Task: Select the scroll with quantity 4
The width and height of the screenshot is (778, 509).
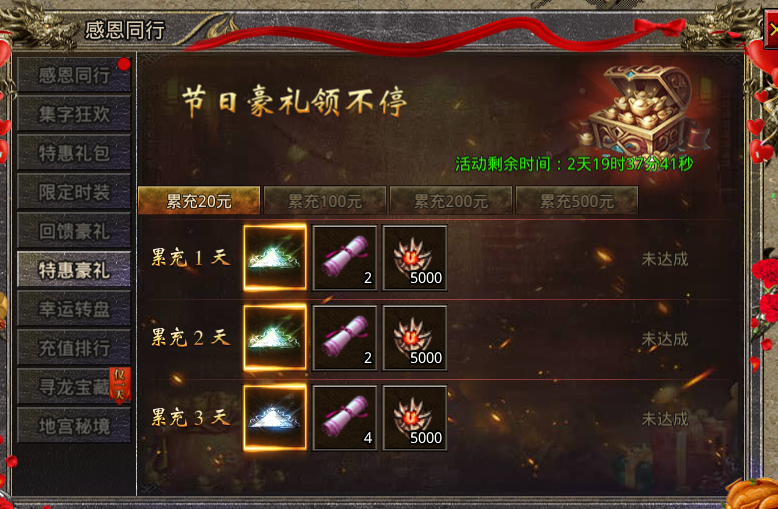Action: click(345, 418)
